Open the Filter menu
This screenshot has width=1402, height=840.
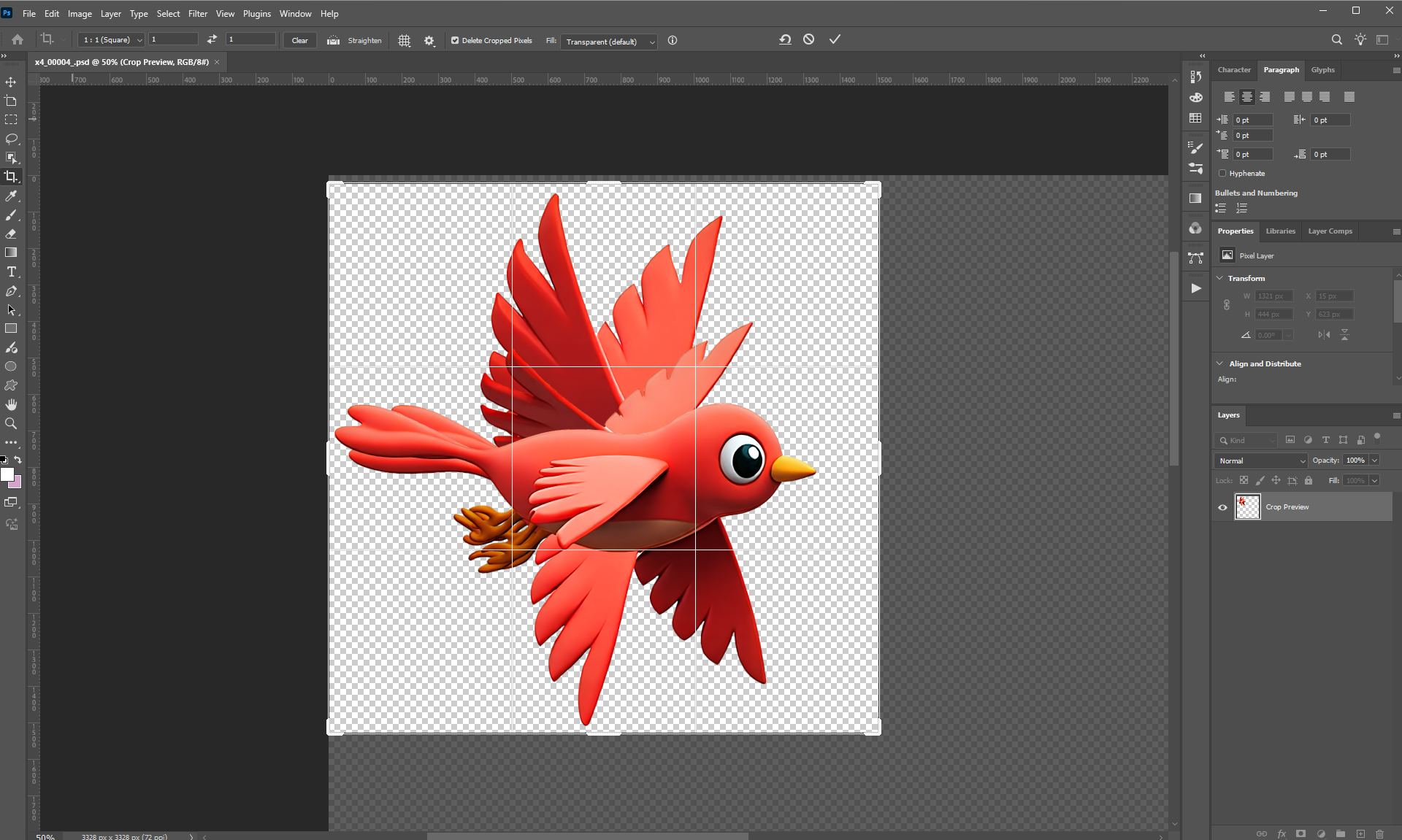click(x=197, y=13)
